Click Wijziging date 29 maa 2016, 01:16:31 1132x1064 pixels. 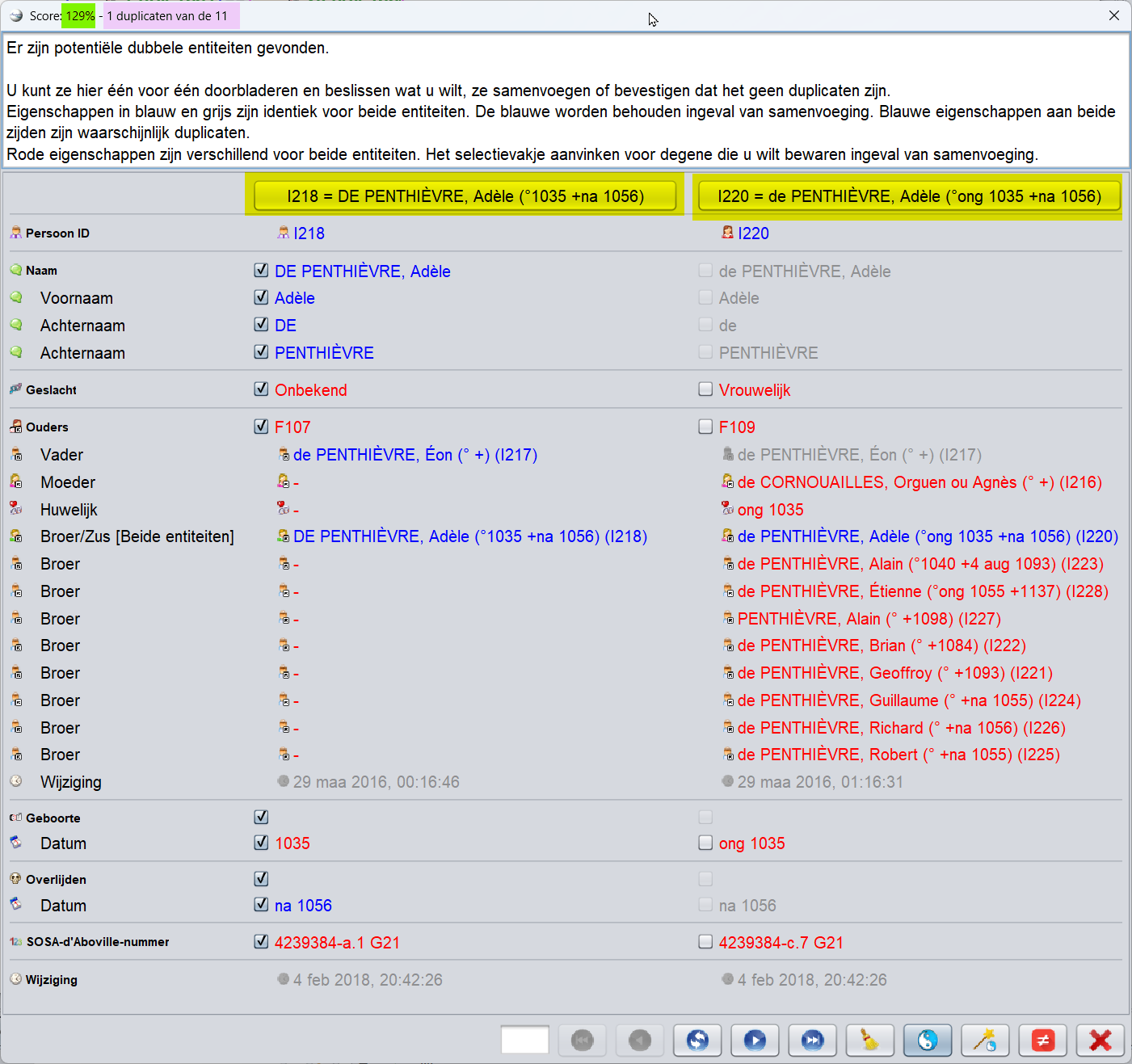coord(820,782)
